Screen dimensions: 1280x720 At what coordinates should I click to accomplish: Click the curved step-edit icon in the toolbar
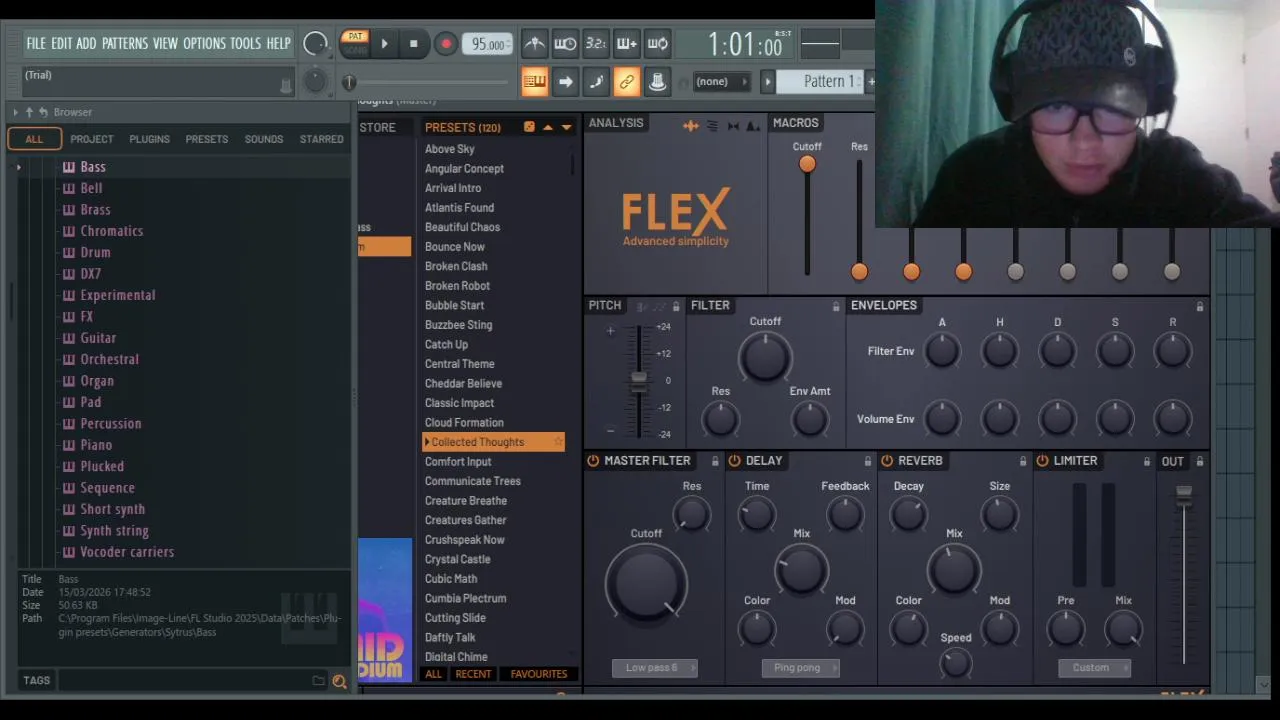pos(596,82)
